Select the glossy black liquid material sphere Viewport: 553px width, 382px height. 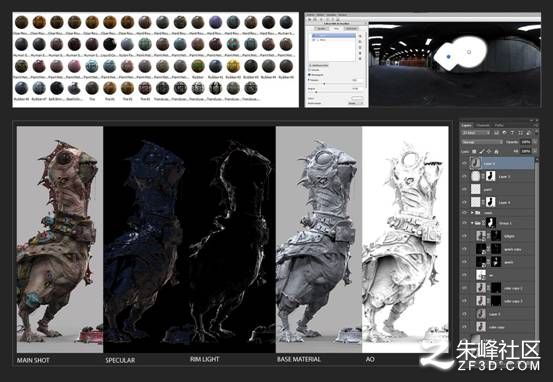[109, 44]
